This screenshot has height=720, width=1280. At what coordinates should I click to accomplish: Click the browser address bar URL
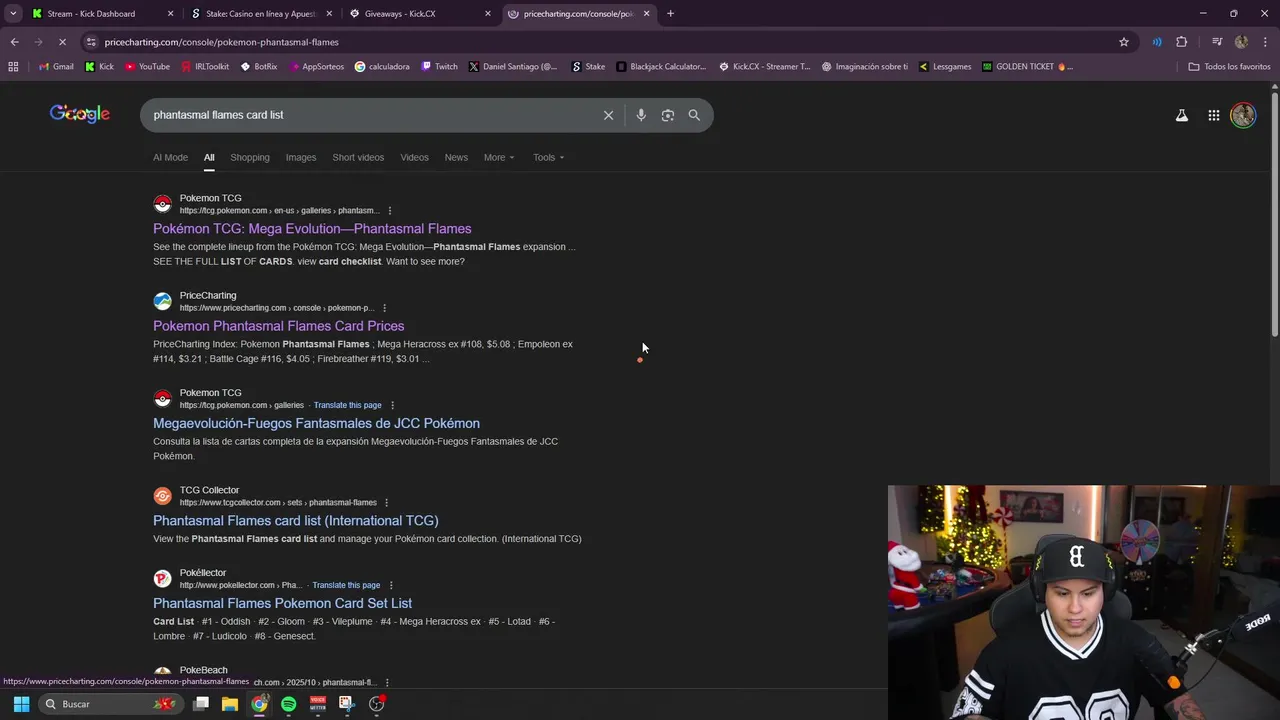point(221,42)
